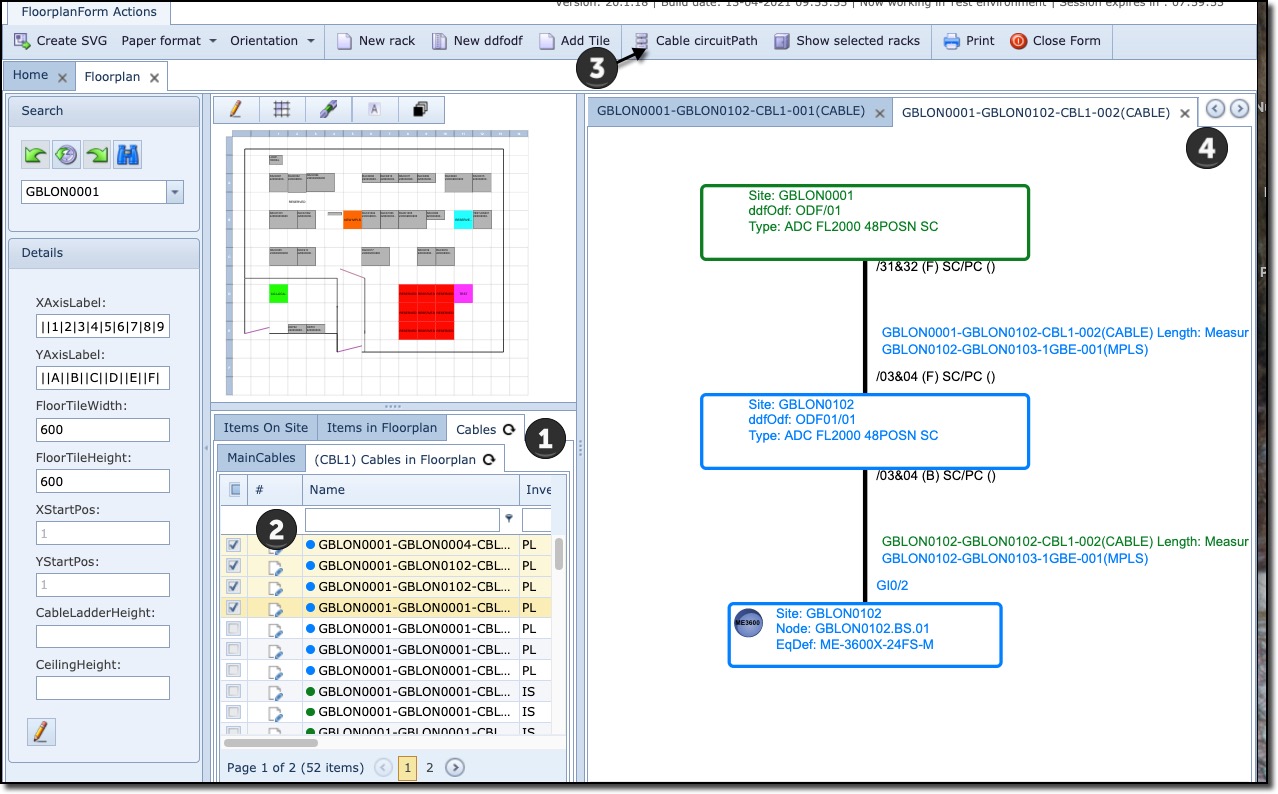Go to page 2 of cables list

[430, 768]
